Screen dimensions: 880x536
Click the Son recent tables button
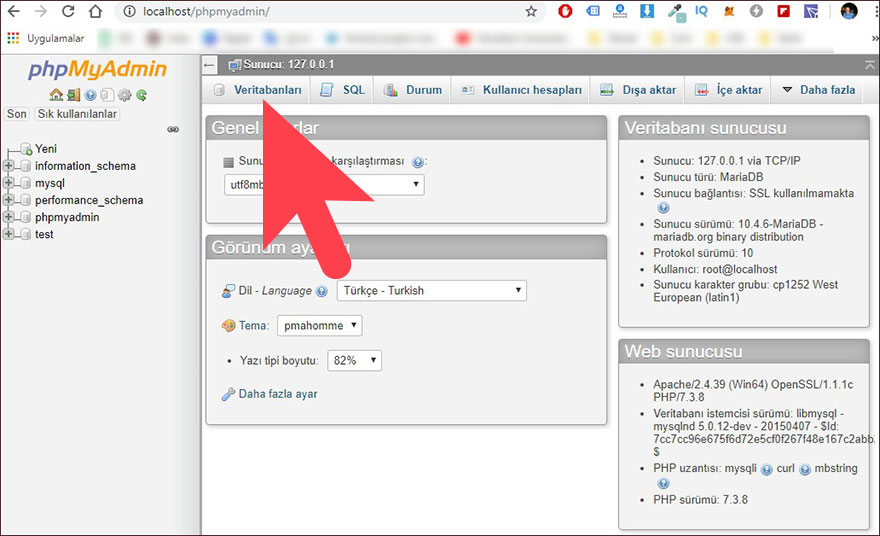tap(17, 114)
